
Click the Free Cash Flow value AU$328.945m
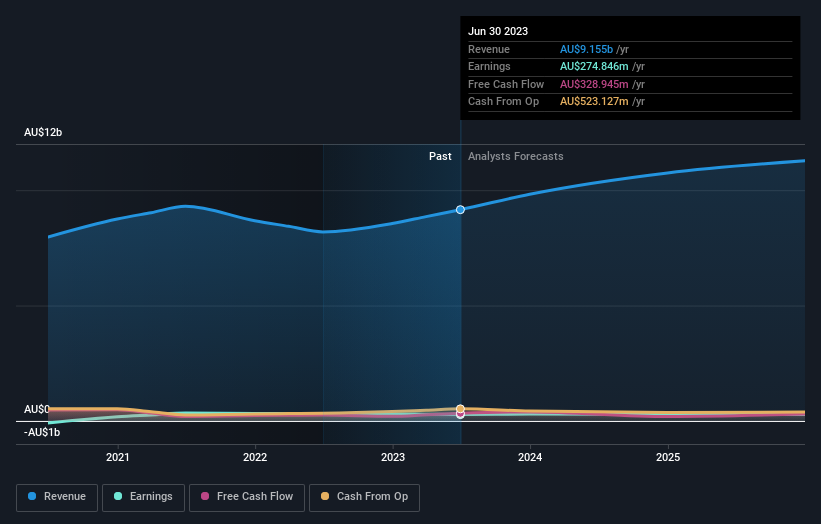[594, 84]
